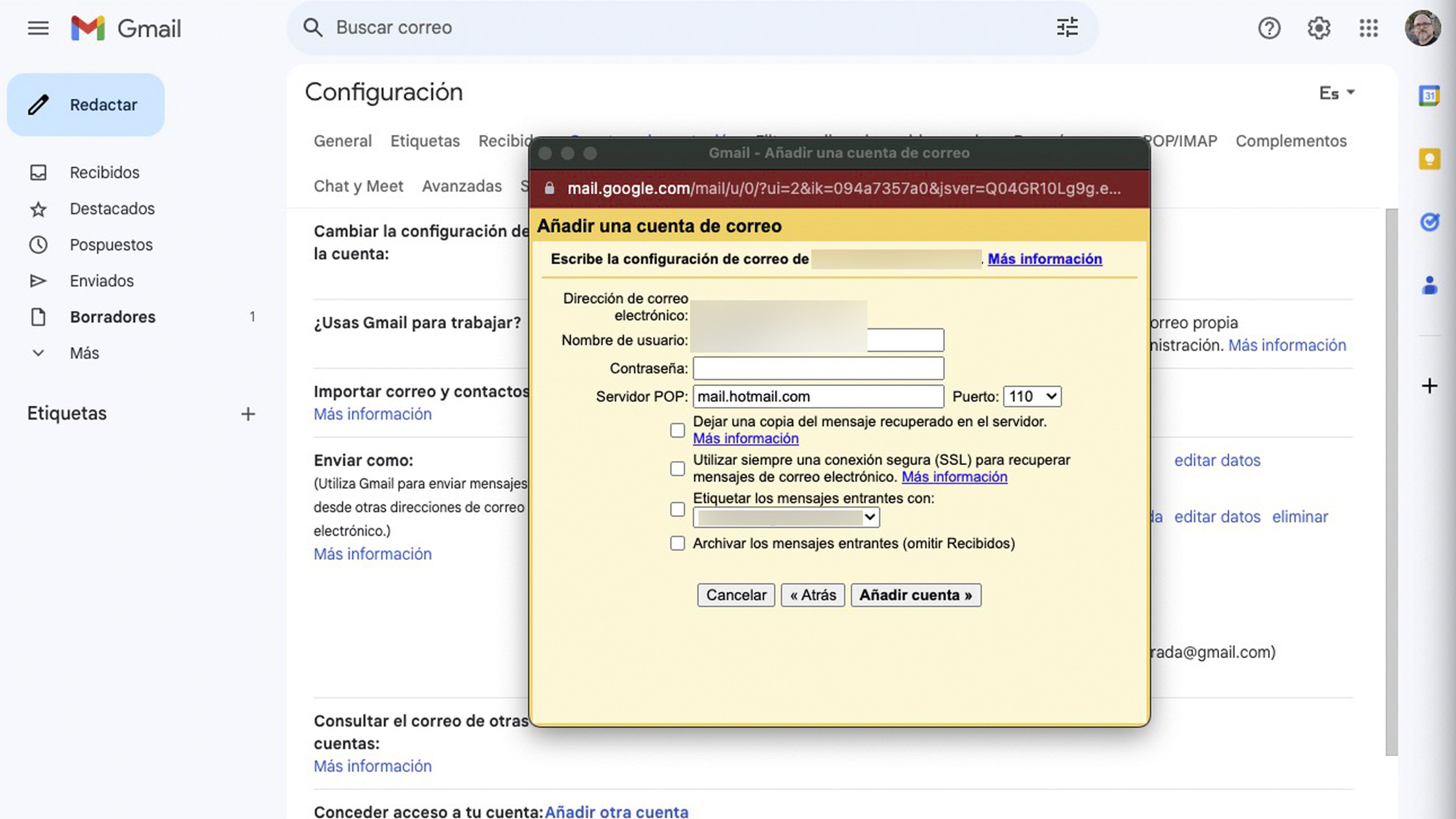Click the Redactar compose button
Image resolution: width=1456 pixels, height=819 pixels.
point(86,105)
